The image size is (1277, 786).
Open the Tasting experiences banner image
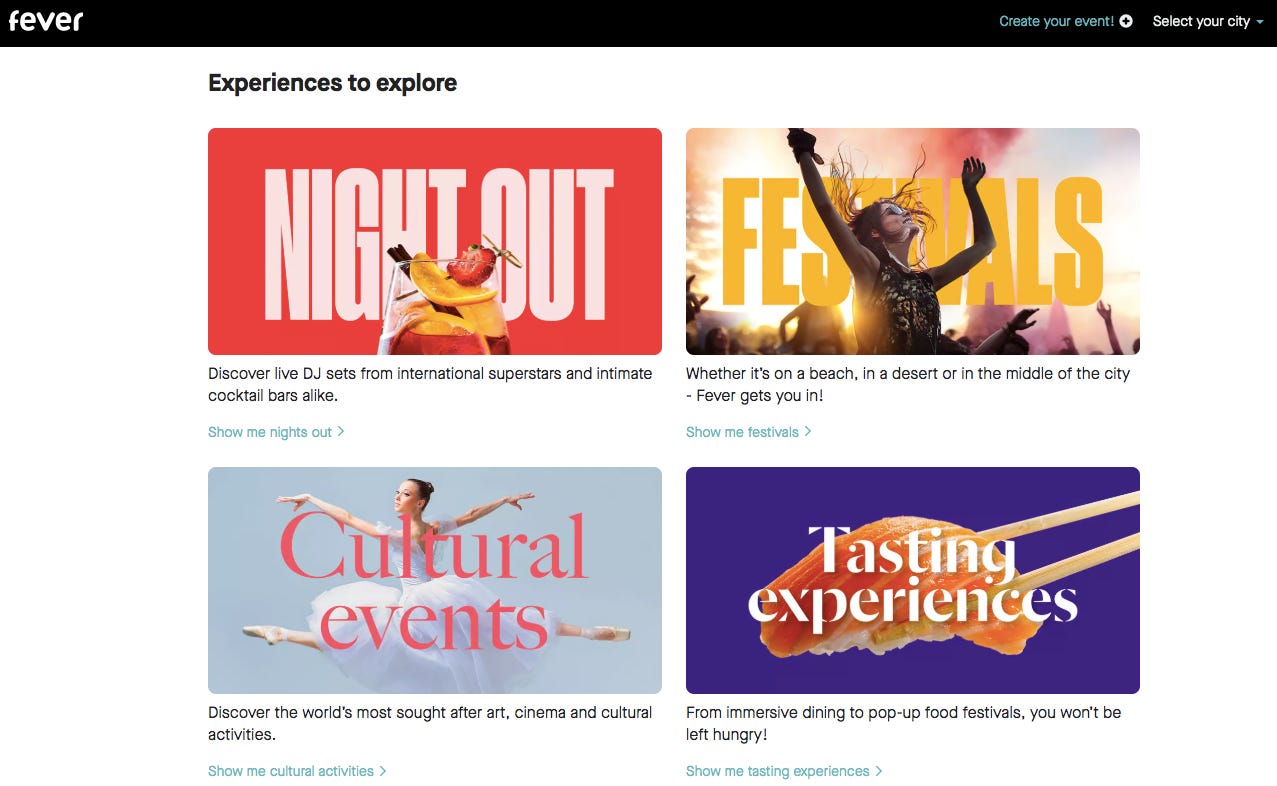coord(913,580)
